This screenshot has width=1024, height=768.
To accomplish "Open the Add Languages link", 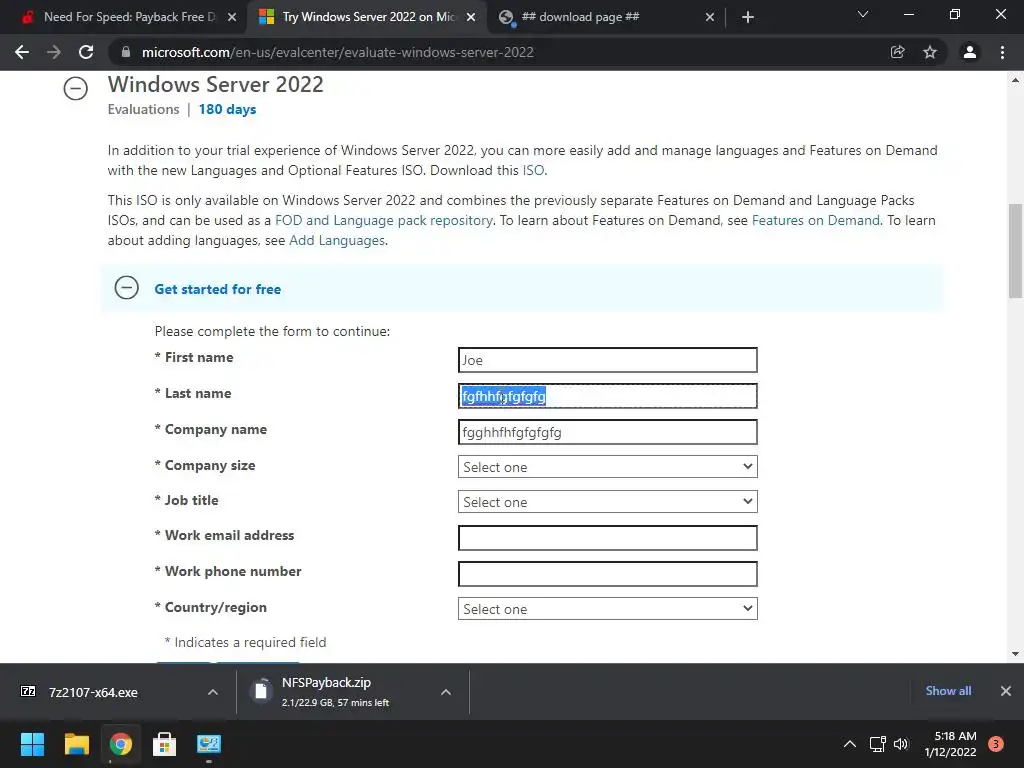I will click(337, 241).
